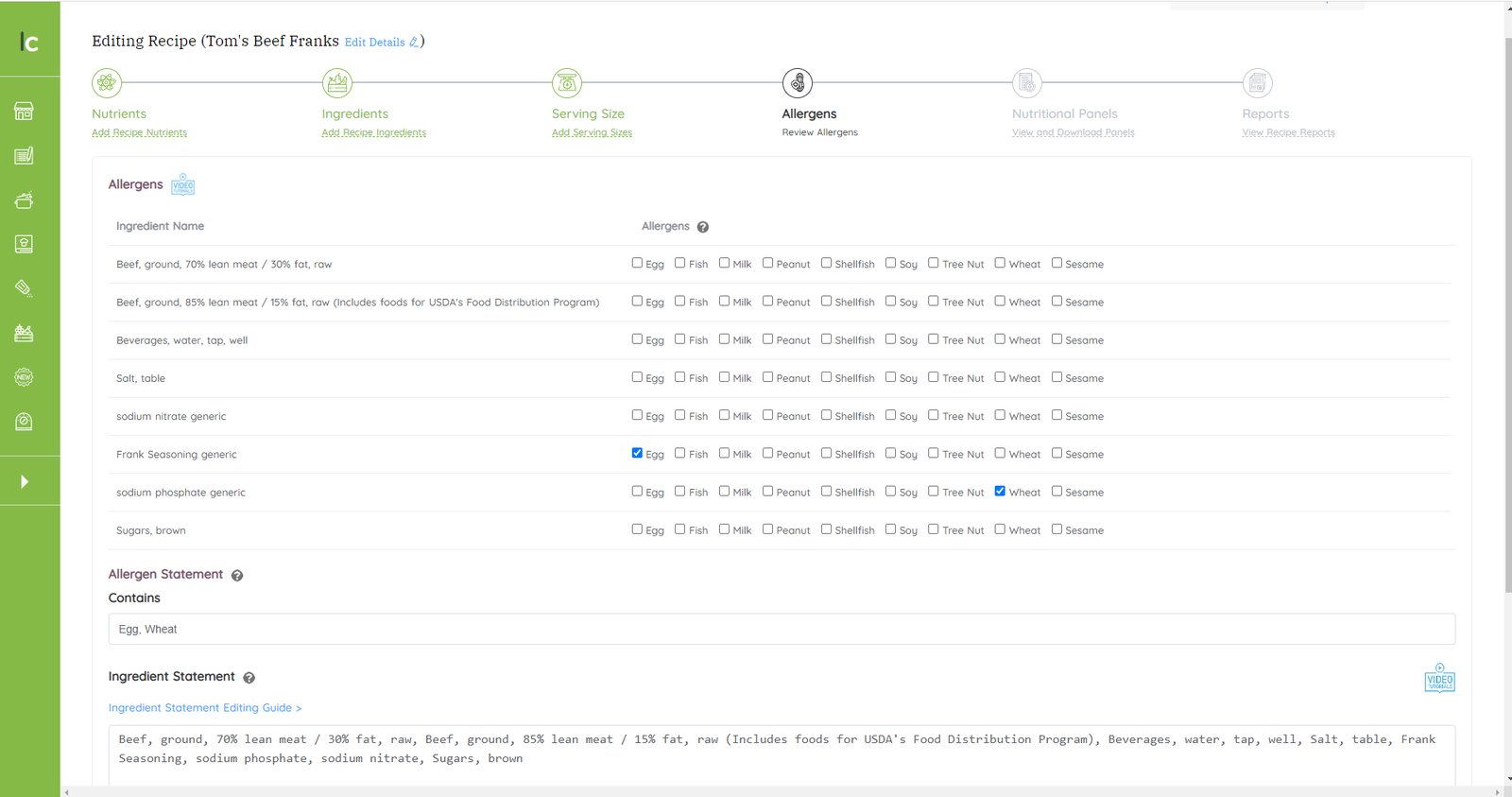The image size is (1512, 797).
Task: Click the chef recipe book sidebar icon
Action: [x=24, y=244]
